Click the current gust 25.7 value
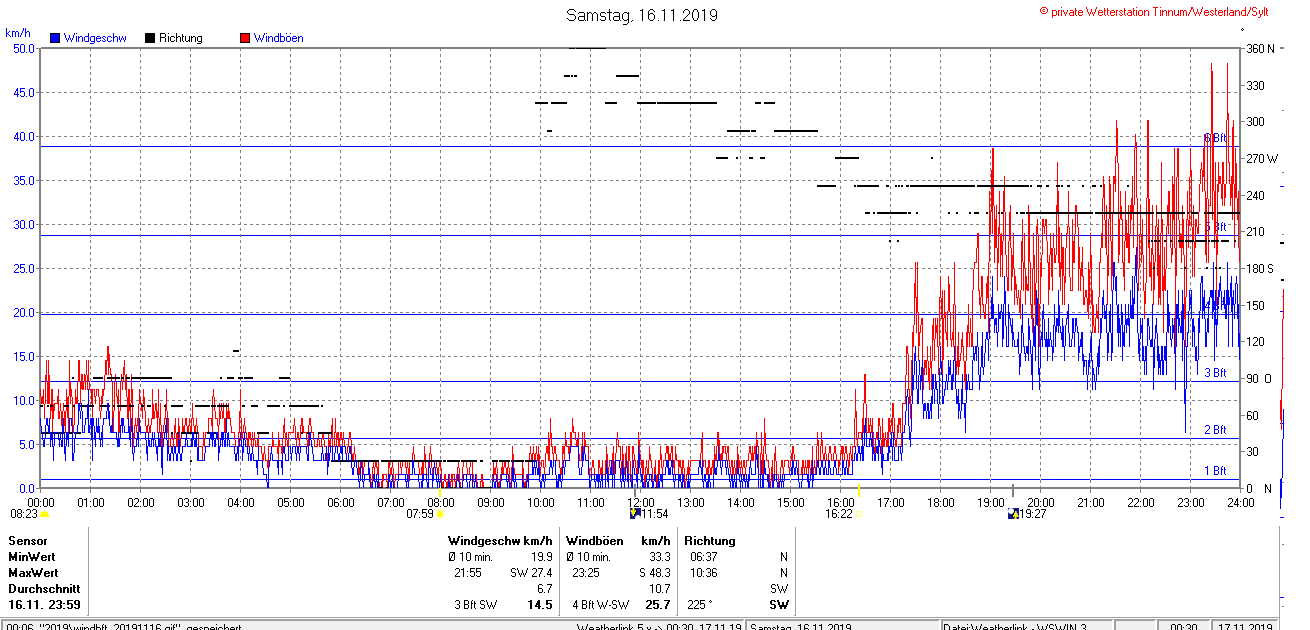This screenshot has height=630, width=1310. point(658,605)
